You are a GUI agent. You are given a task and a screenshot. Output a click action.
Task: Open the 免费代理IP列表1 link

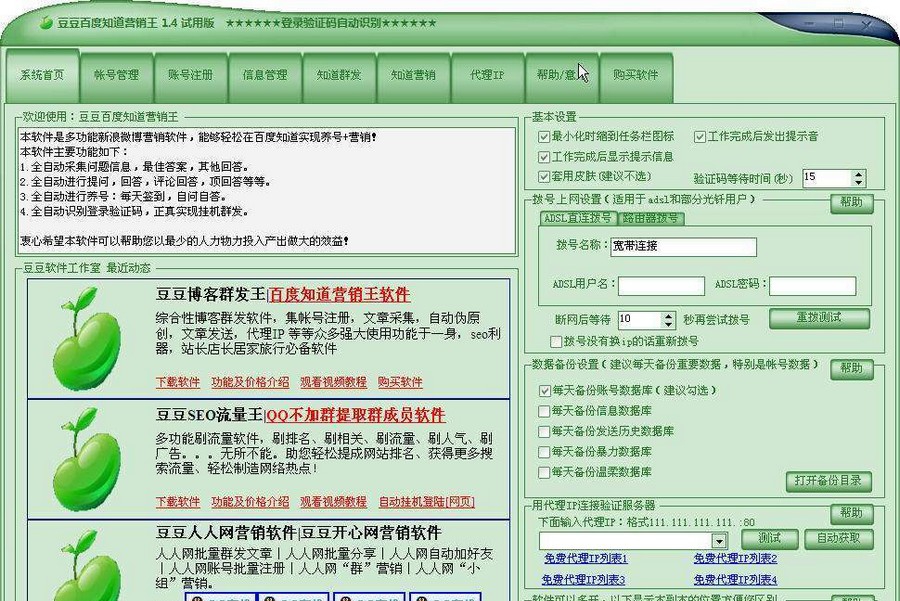pos(585,558)
